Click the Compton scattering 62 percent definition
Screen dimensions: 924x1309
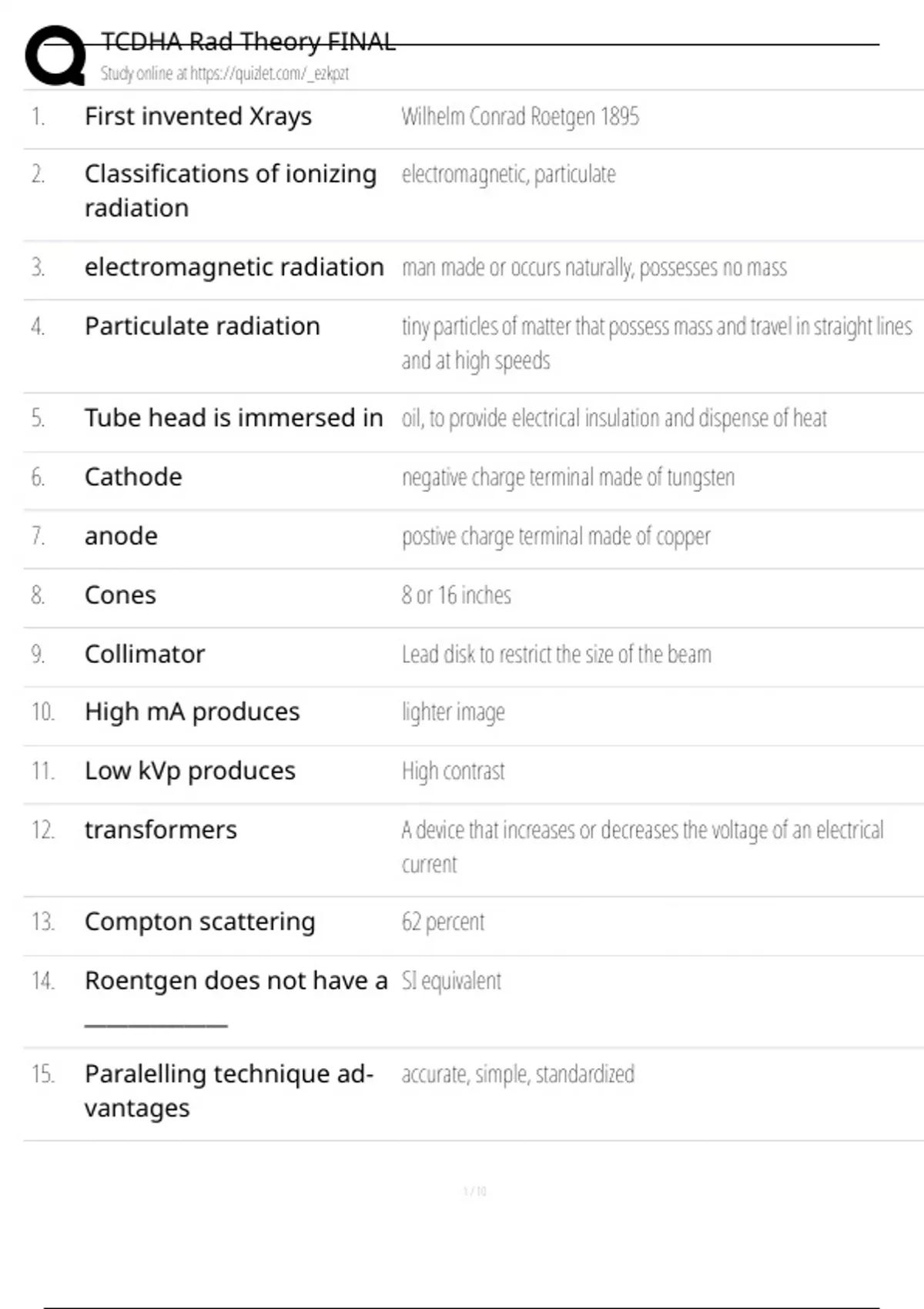pos(443,922)
